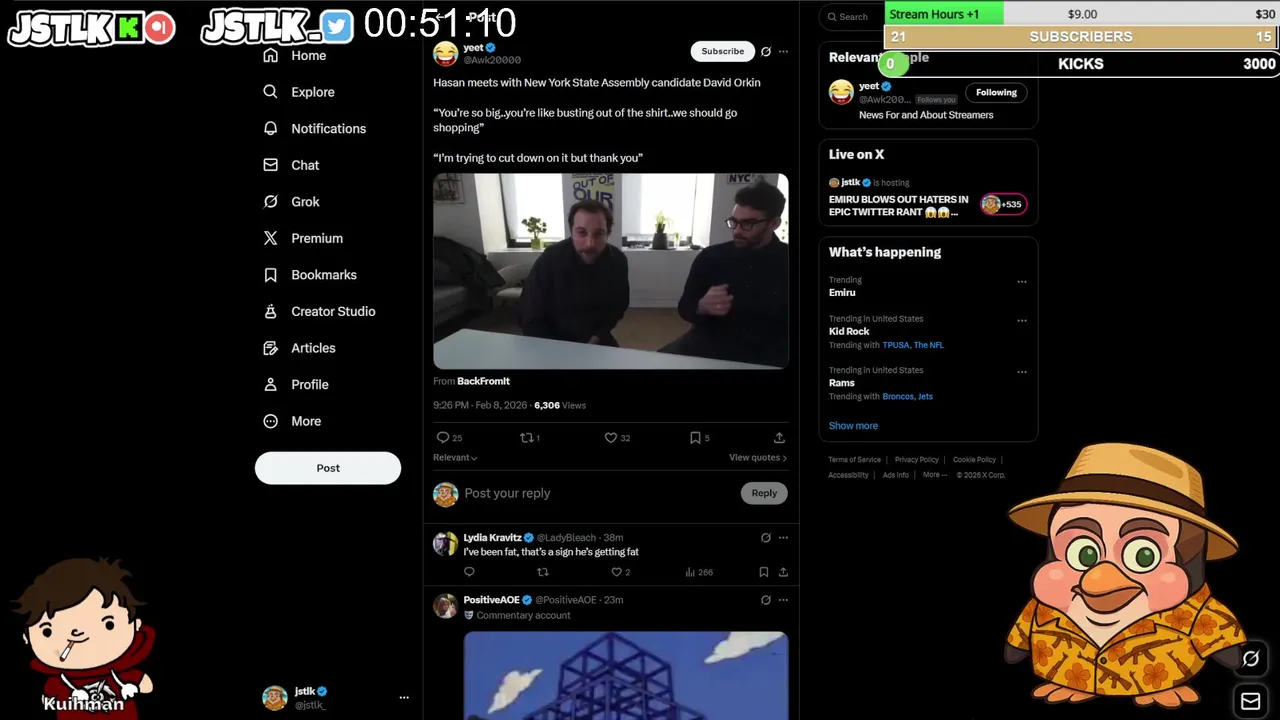1280x720 pixels.
Task: Click the Profile person icon
Action: tap(270, 384)
